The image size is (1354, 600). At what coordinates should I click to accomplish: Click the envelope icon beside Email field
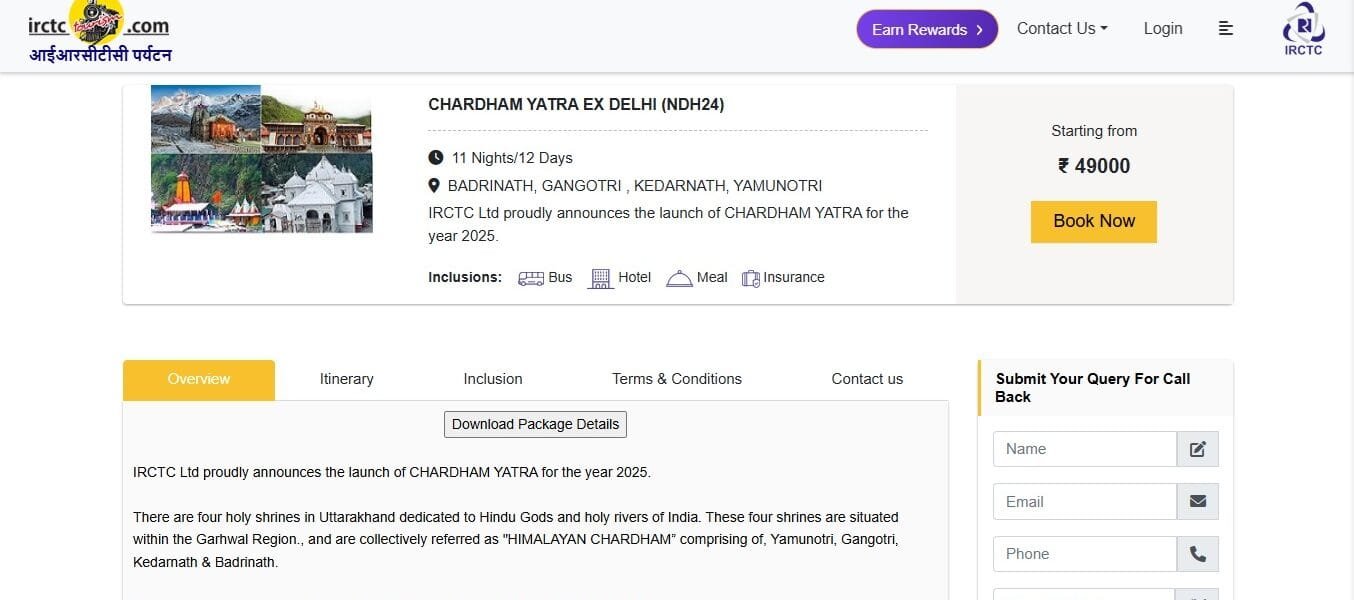[x=1198, y=501]
